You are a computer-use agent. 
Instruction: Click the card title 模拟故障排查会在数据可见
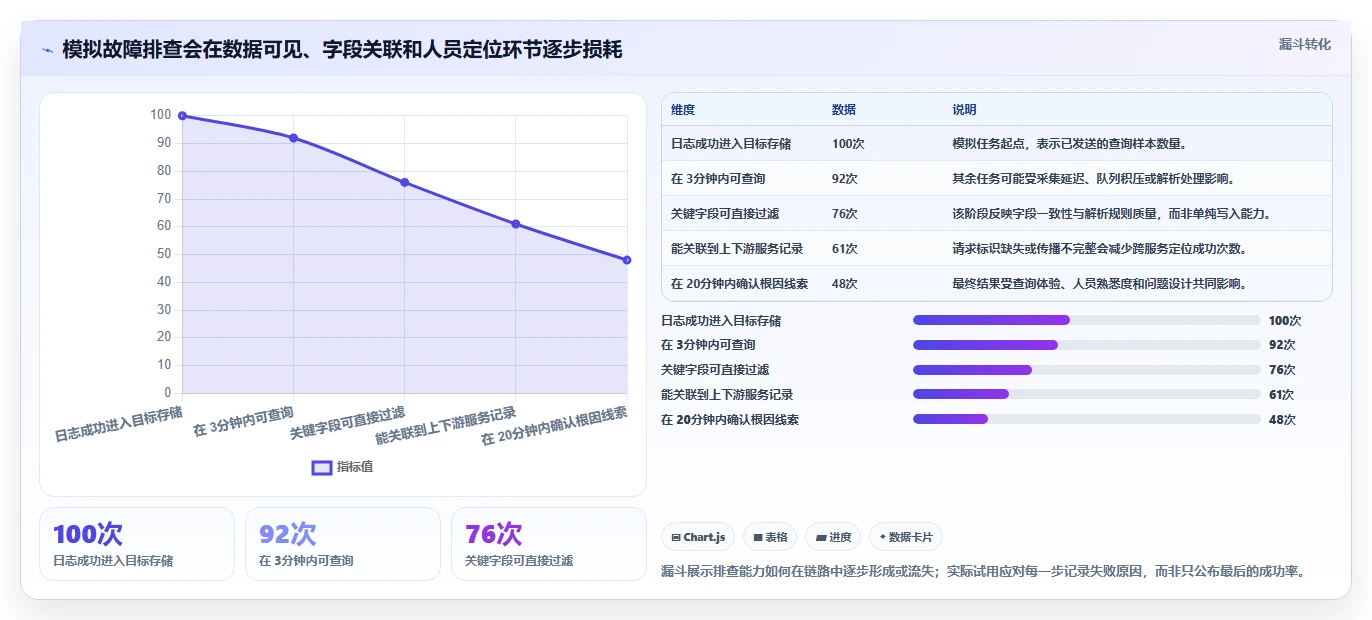[342, 50]
